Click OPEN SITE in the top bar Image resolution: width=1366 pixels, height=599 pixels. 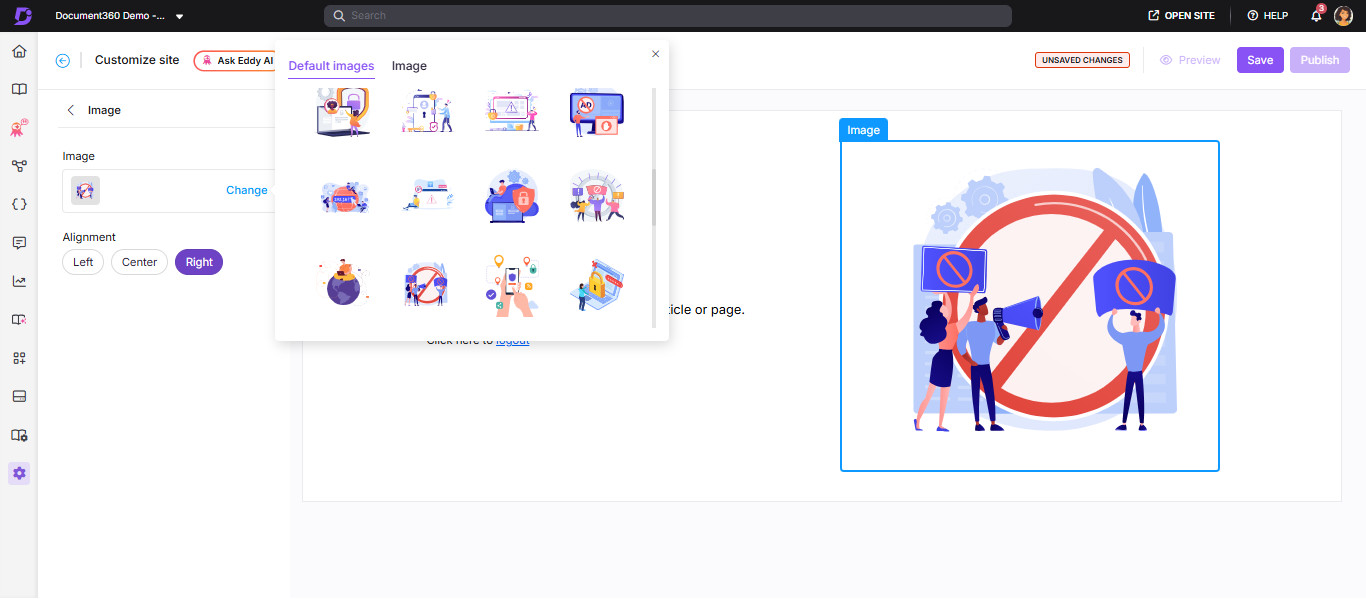[1181, 16]
